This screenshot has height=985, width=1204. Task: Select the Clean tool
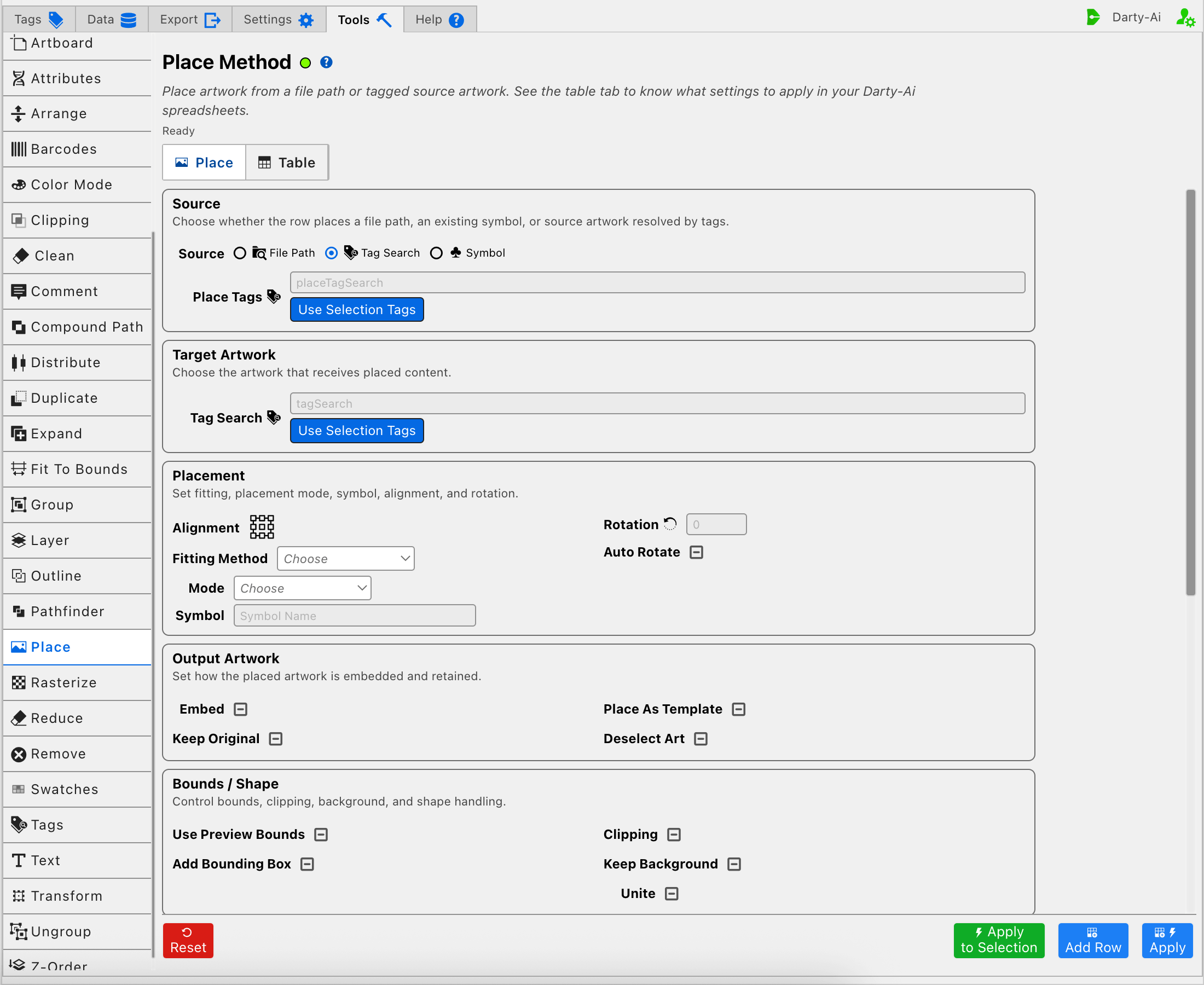tap(77, 256)
